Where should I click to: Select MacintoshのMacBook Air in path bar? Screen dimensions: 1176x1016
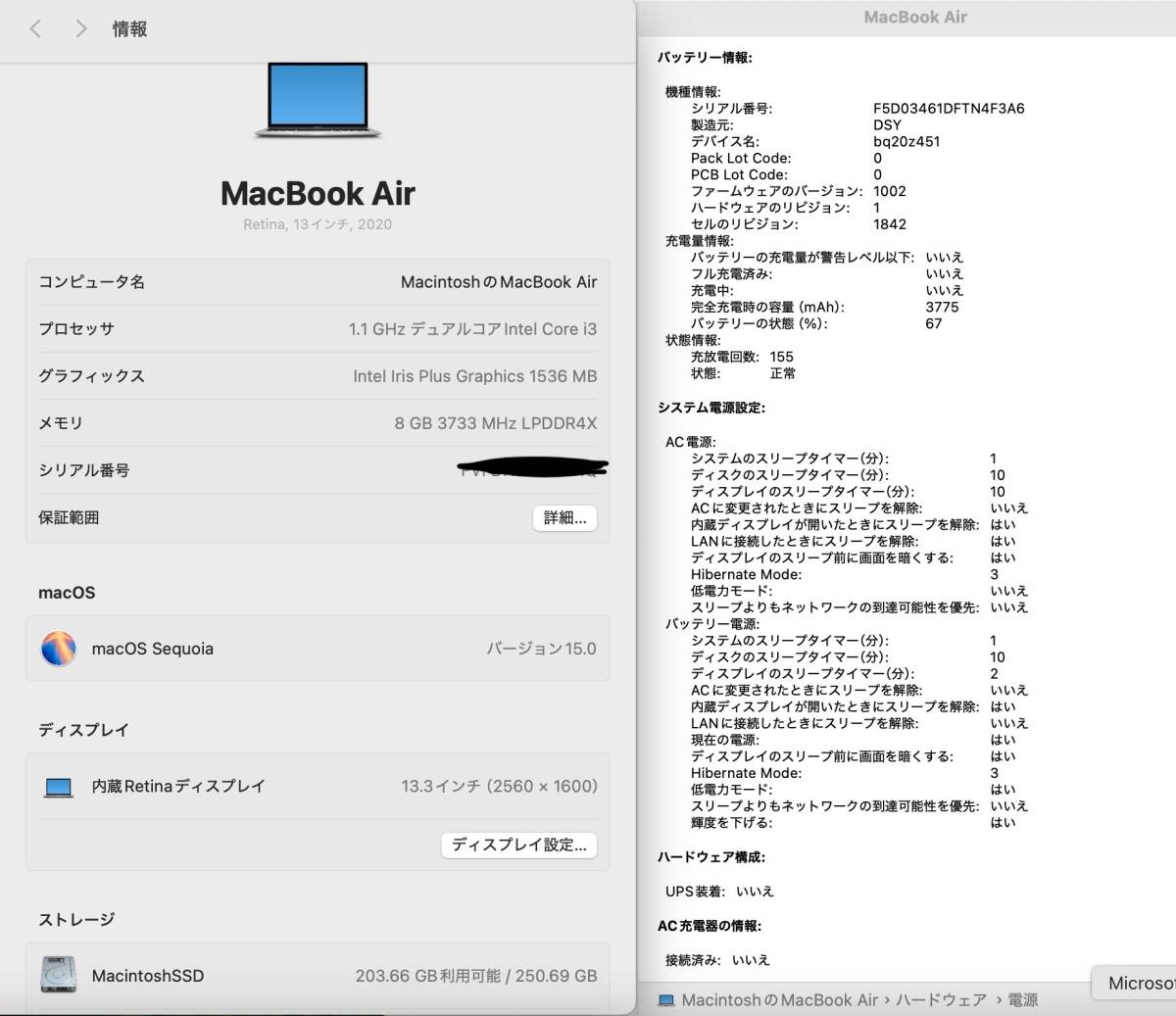(780, 1000)
